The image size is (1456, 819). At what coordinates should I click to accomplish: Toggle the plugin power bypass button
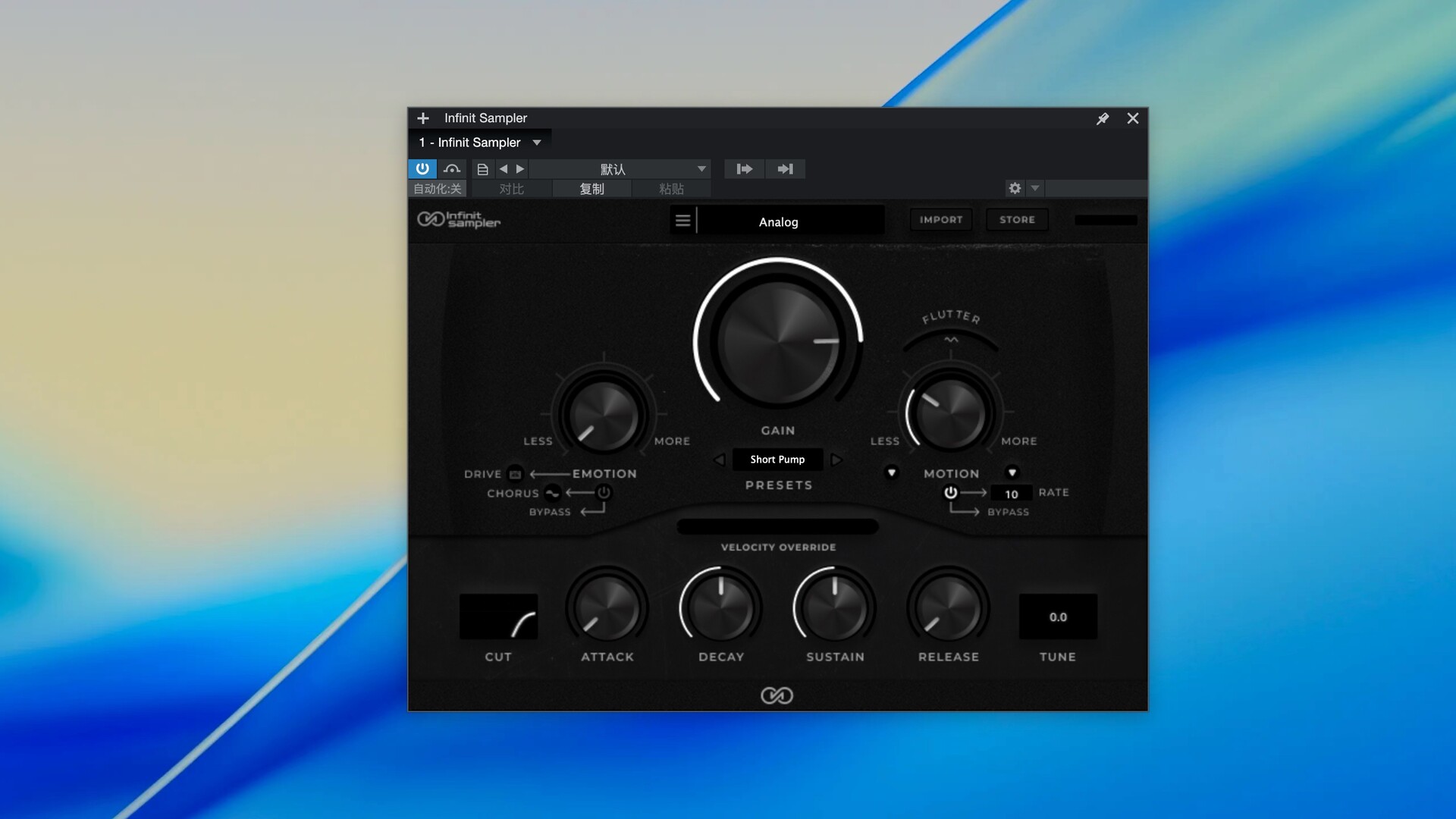tap(422, 168)
